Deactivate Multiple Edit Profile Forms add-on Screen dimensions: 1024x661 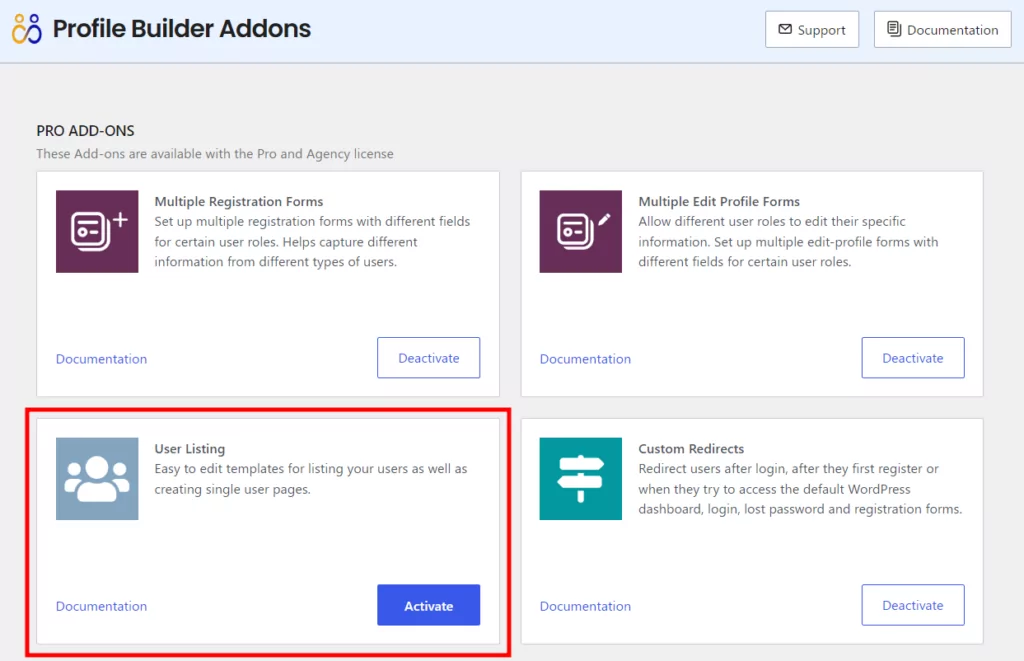[913, 358]
